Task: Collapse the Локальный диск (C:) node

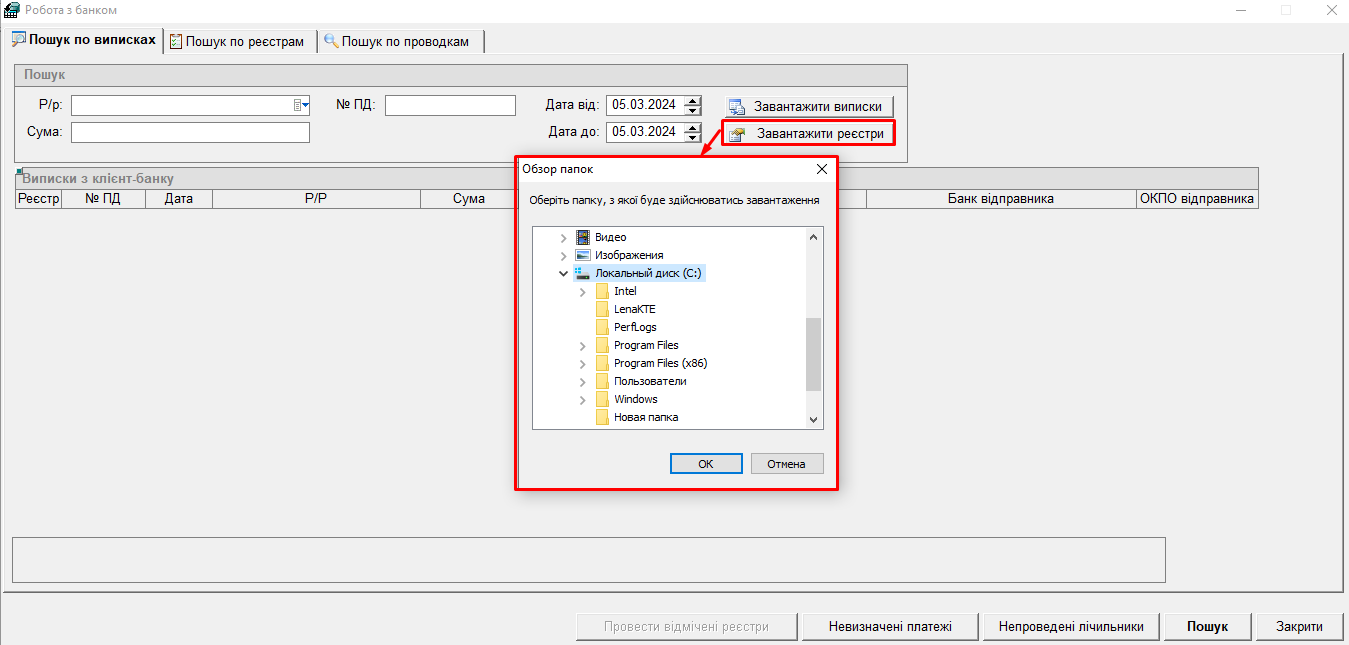Action: (x=563, y=274)
